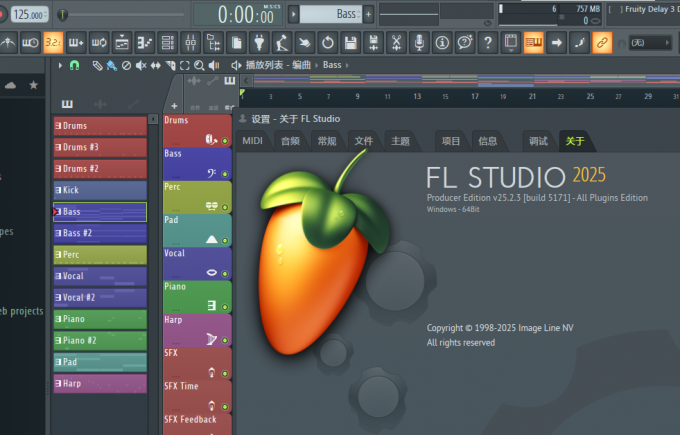
Task: Open the Channel rack icon
Action: point(168,43)
